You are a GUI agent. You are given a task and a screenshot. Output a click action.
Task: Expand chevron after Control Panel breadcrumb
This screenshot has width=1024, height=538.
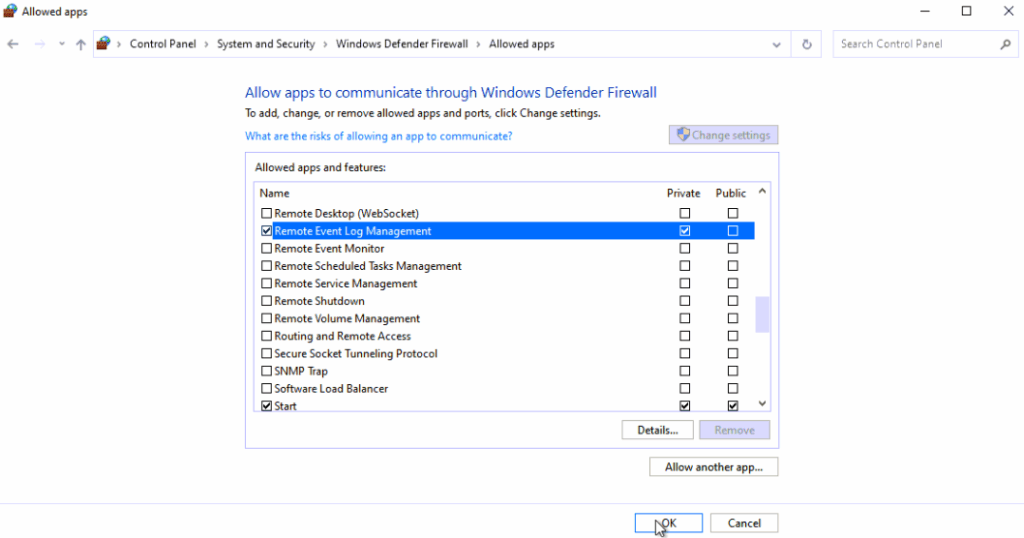[x=206, y=44]
